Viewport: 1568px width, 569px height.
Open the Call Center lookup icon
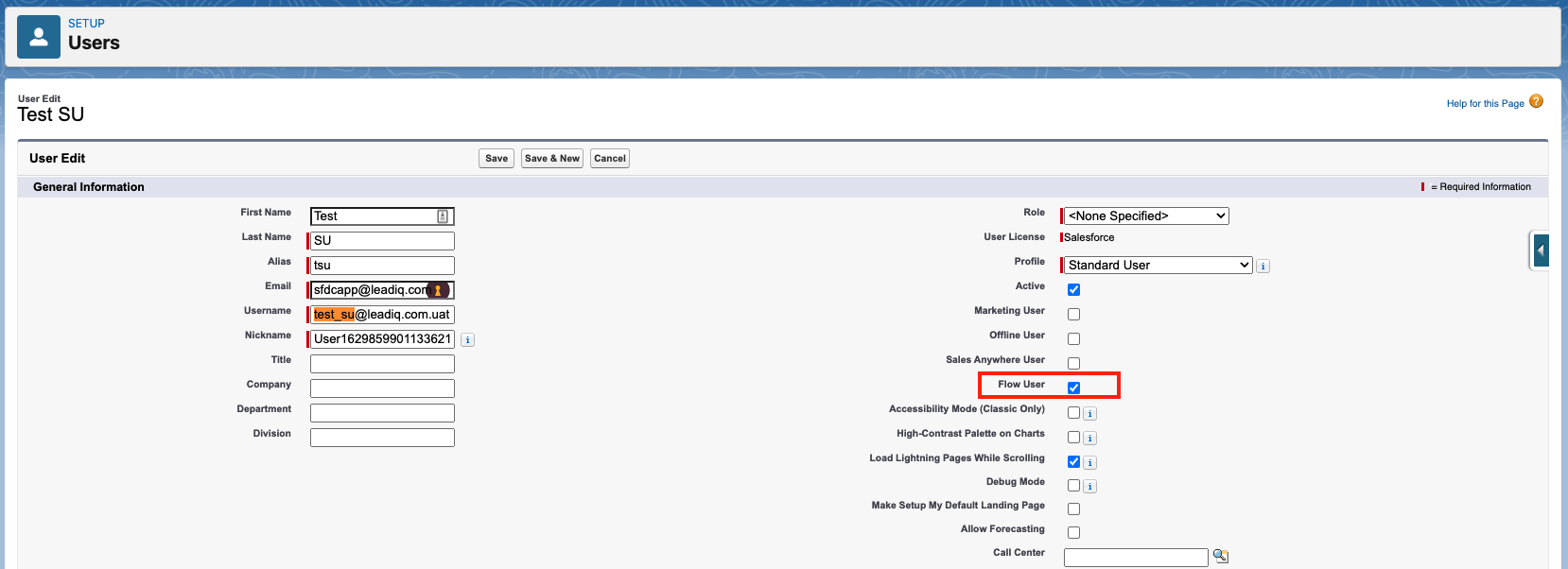(1221, 557)
